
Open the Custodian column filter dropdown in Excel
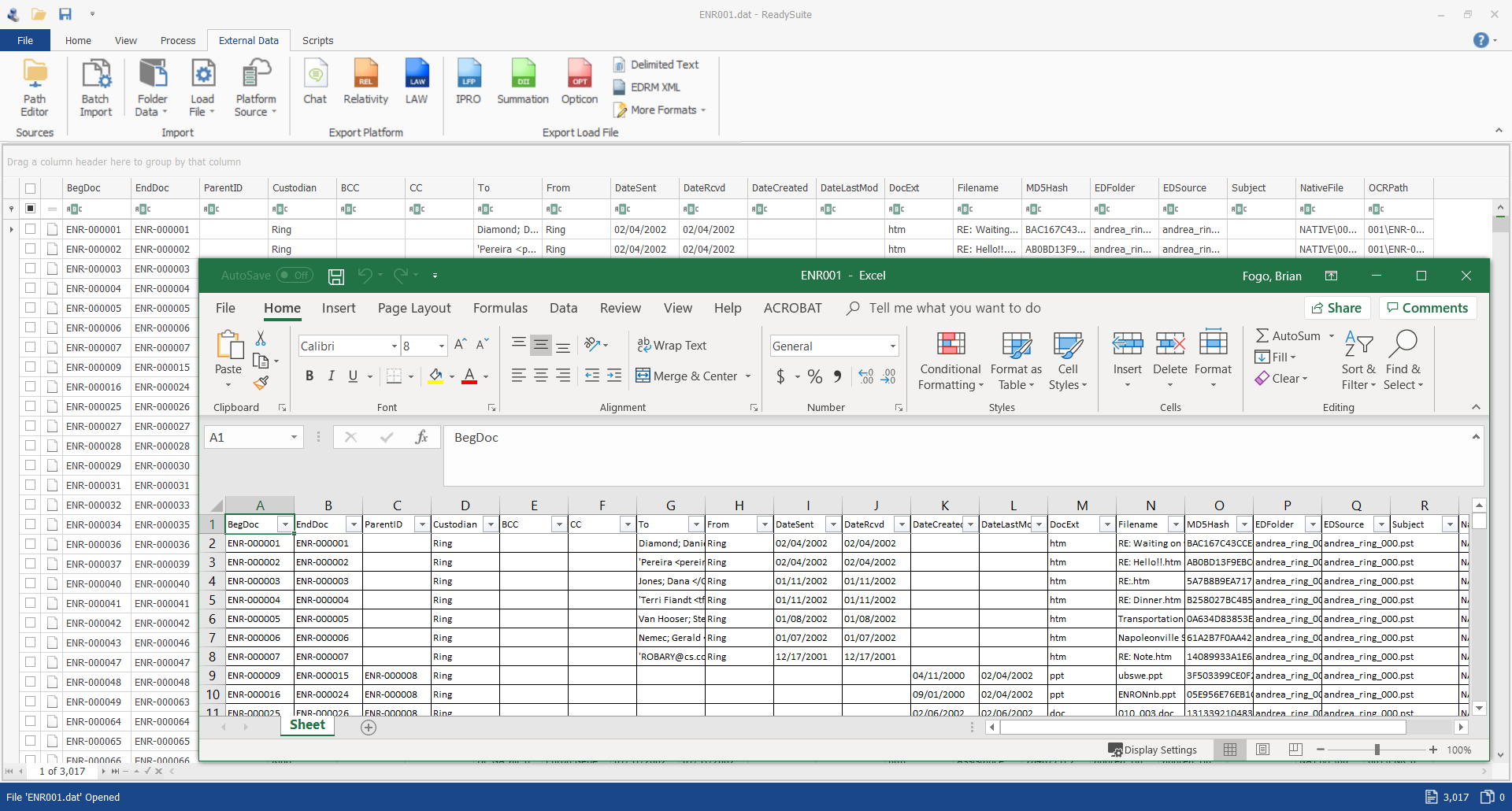[491, 524]
